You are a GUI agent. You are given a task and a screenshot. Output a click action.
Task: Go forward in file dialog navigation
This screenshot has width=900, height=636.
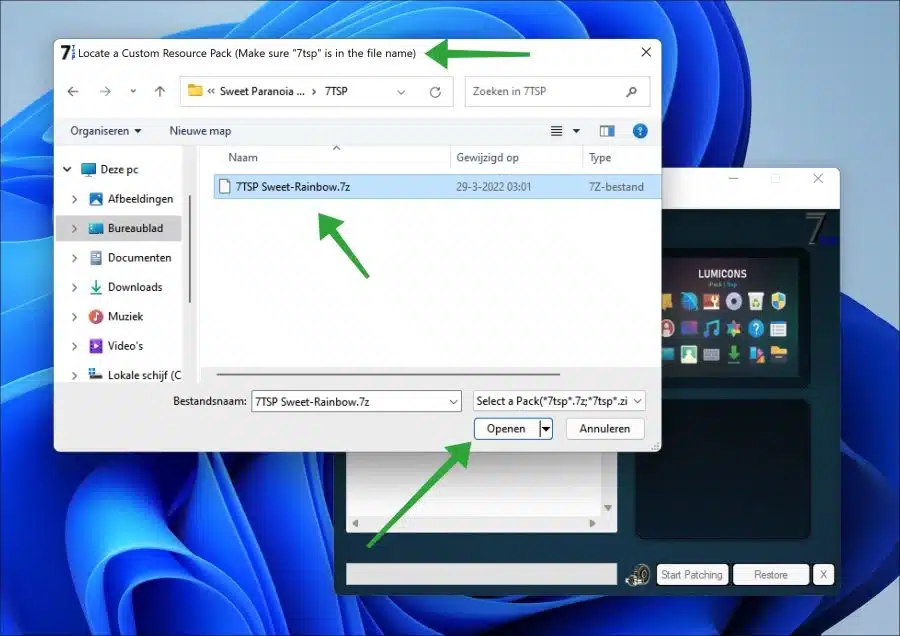click(105, 91)
